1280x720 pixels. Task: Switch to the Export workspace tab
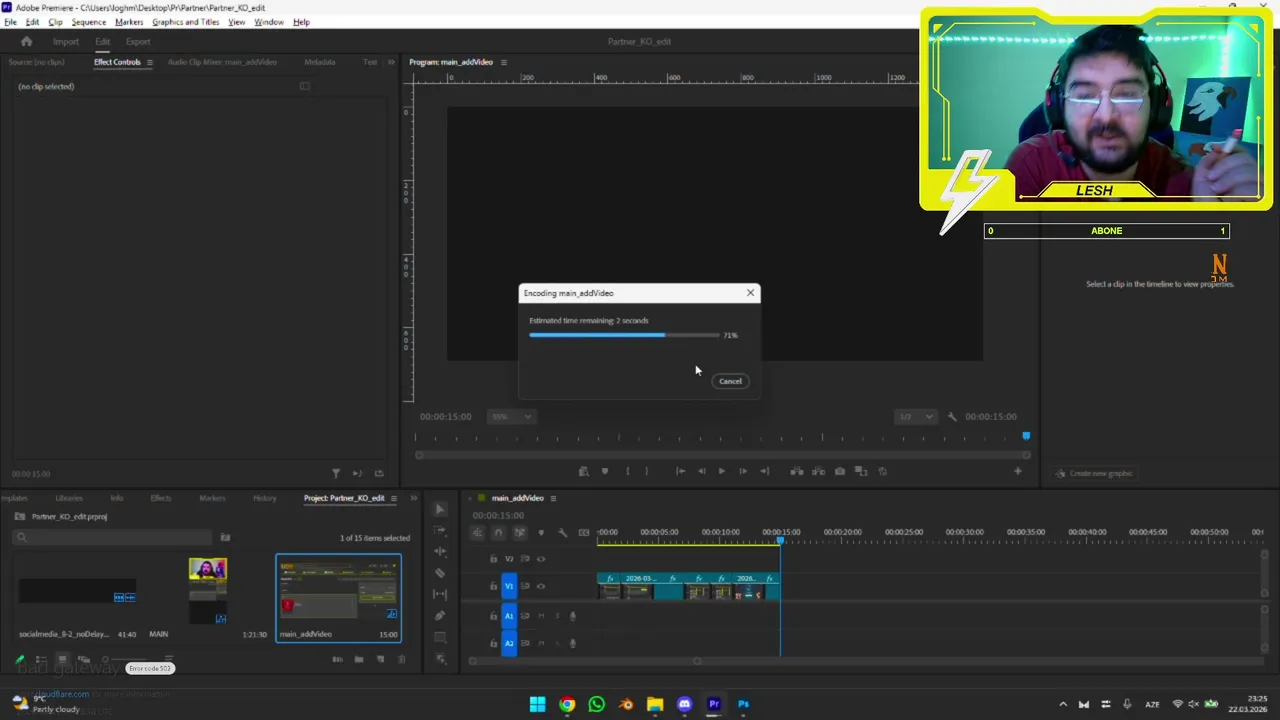pyautogui.click(x=138, y=42)
